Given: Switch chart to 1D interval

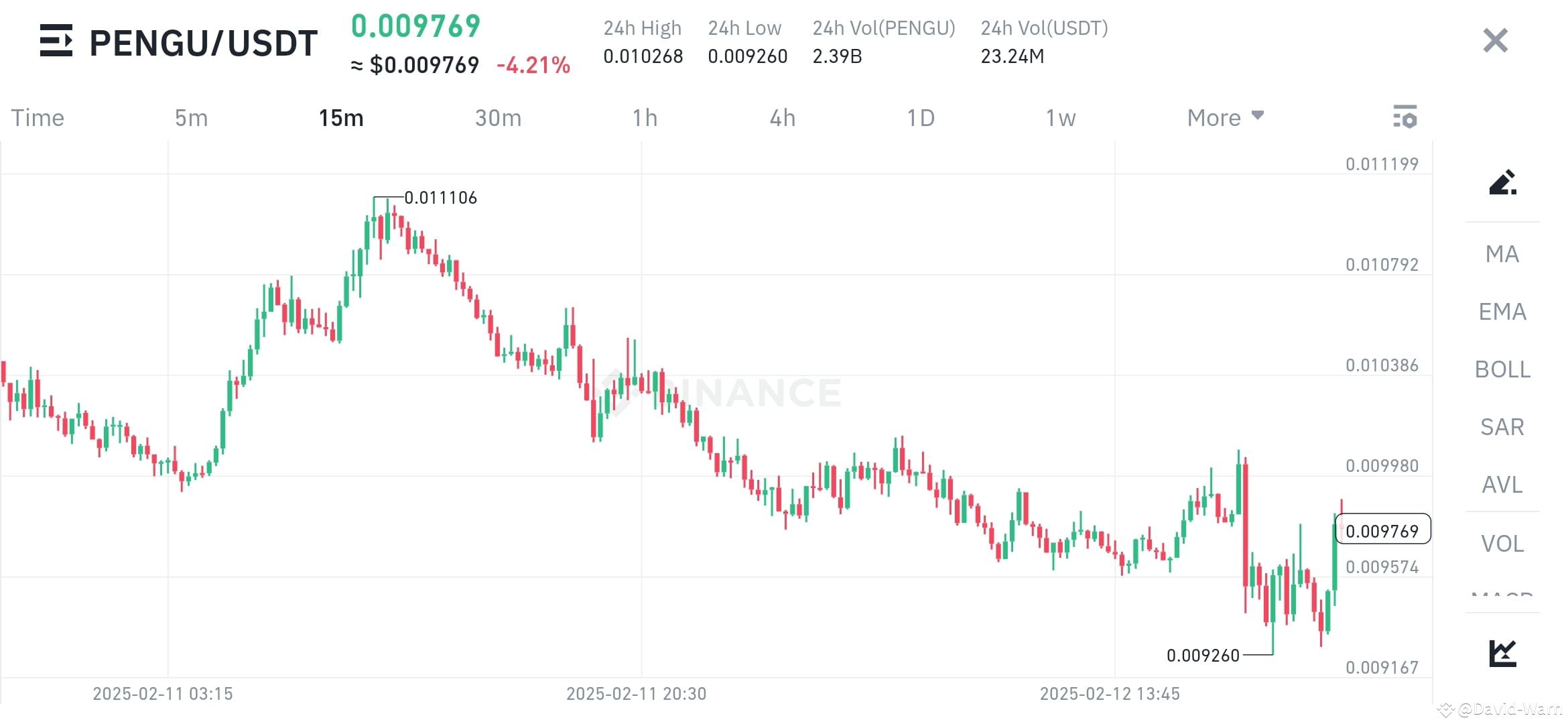Looking at the screenshot, I should pos(922,117).
